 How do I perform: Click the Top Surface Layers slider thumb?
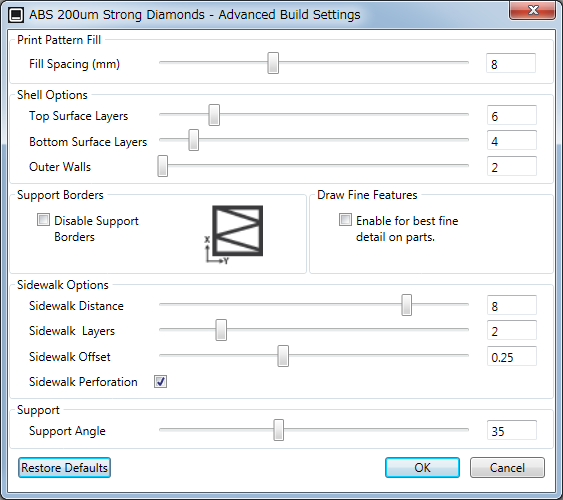point(214,115)
